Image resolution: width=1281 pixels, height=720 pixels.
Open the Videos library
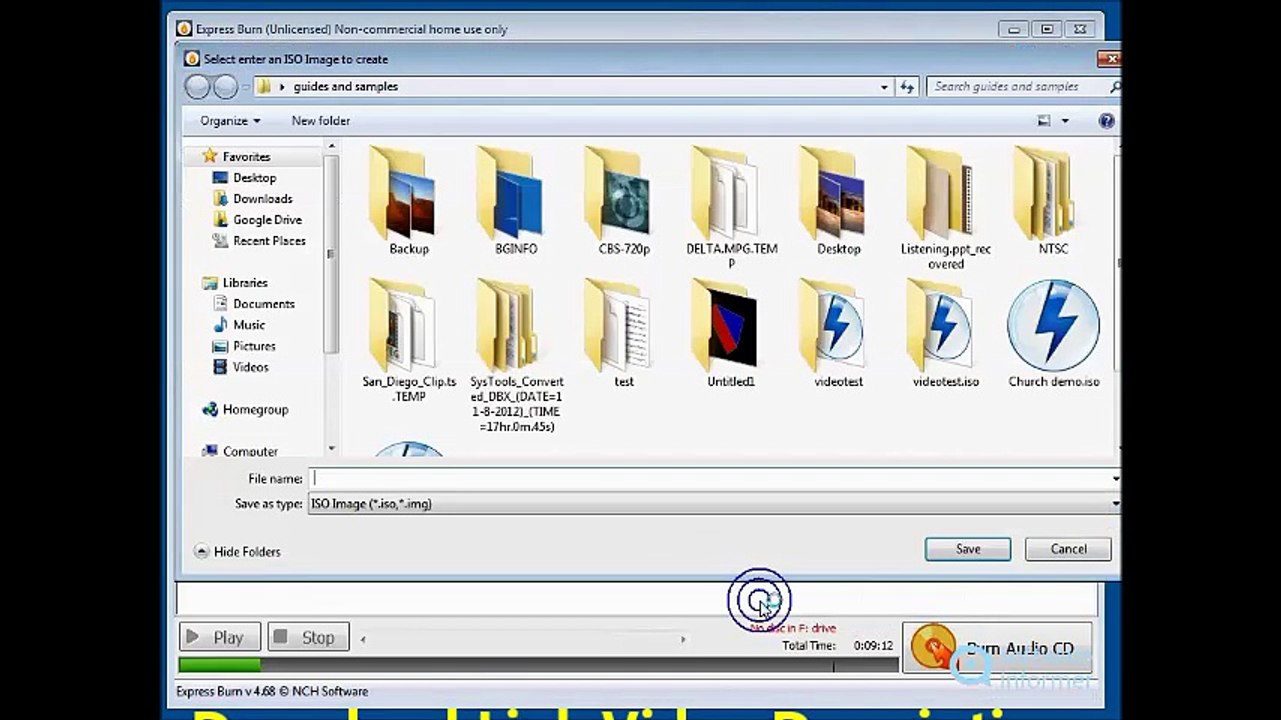250,367
